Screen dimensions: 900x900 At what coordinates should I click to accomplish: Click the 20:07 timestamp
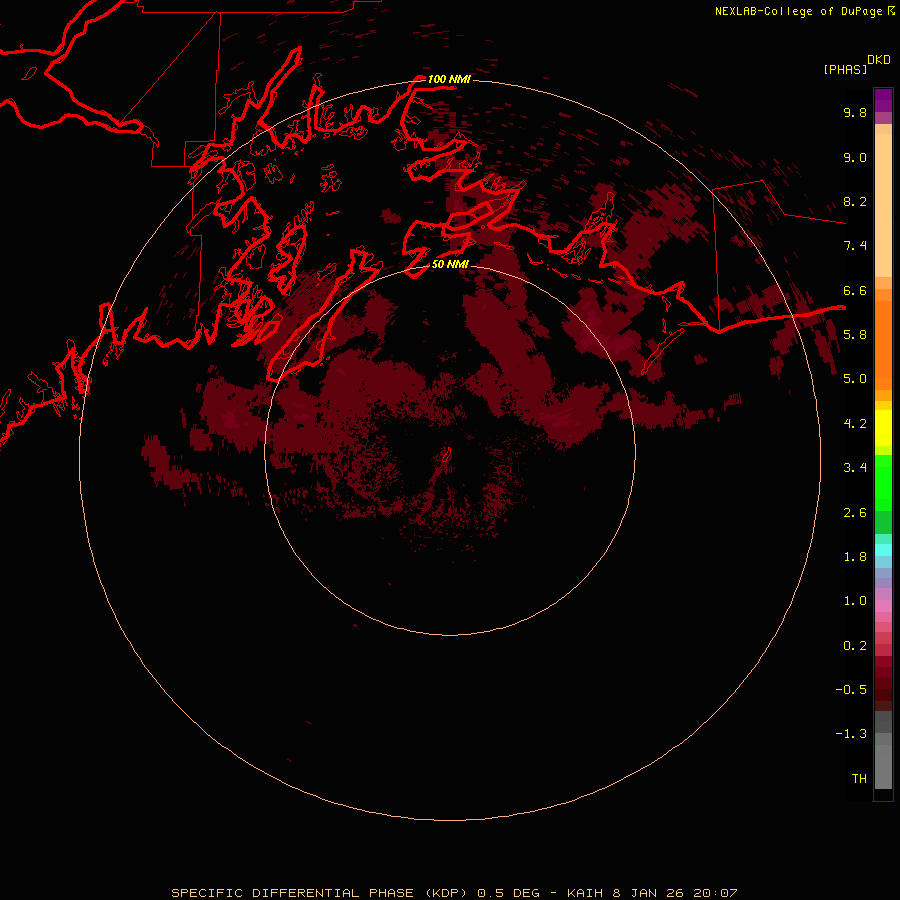tap(715, 893)
